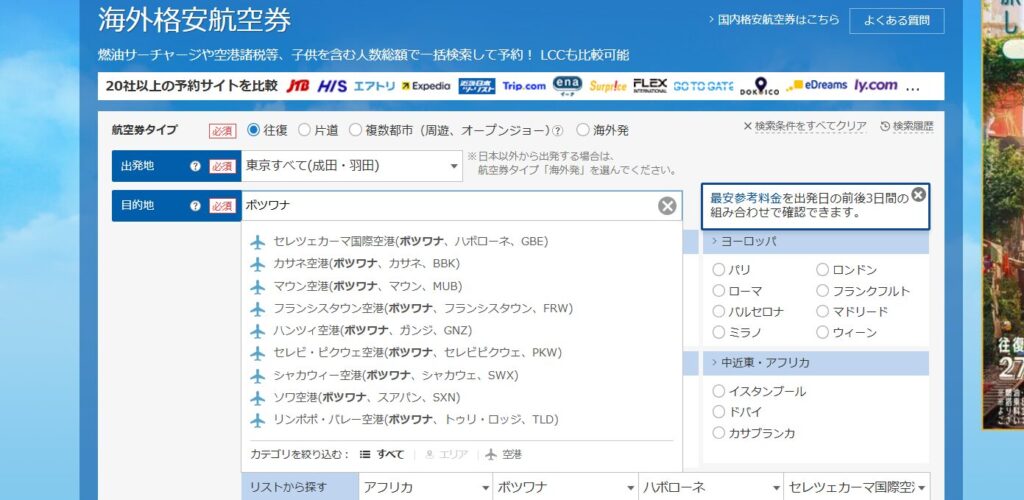Click the eDreams logo
The width and height of the screenshot is (1024, 500).
click(816, 86)
